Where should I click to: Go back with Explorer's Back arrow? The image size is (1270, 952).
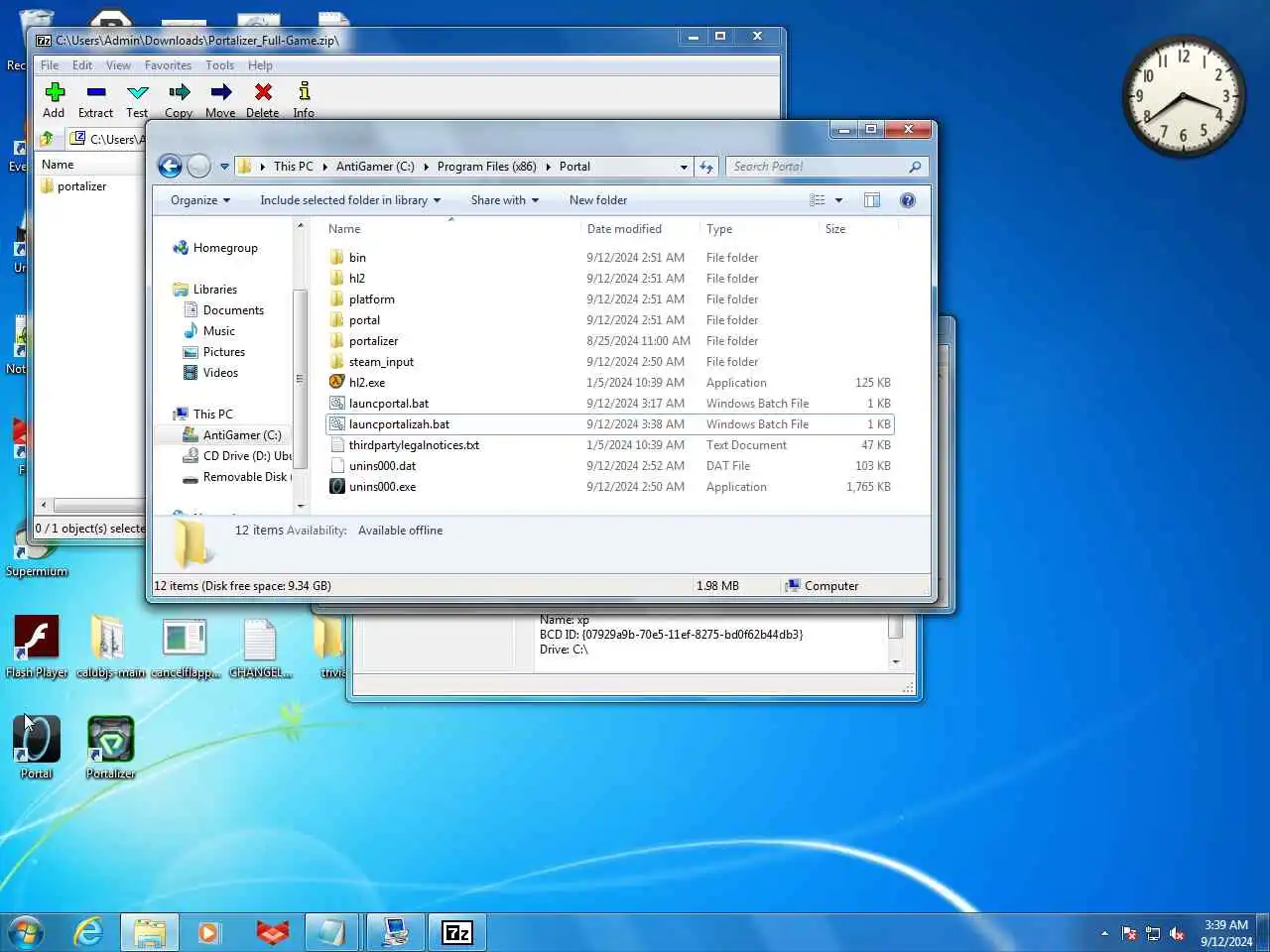click(170, 167)
